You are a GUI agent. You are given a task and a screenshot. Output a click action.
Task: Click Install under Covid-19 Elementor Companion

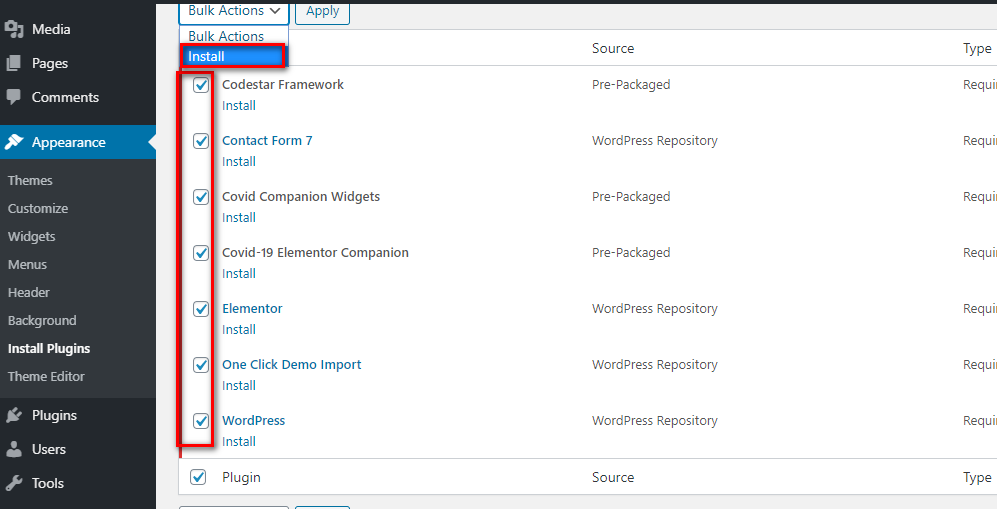click(x=239, y=273)
